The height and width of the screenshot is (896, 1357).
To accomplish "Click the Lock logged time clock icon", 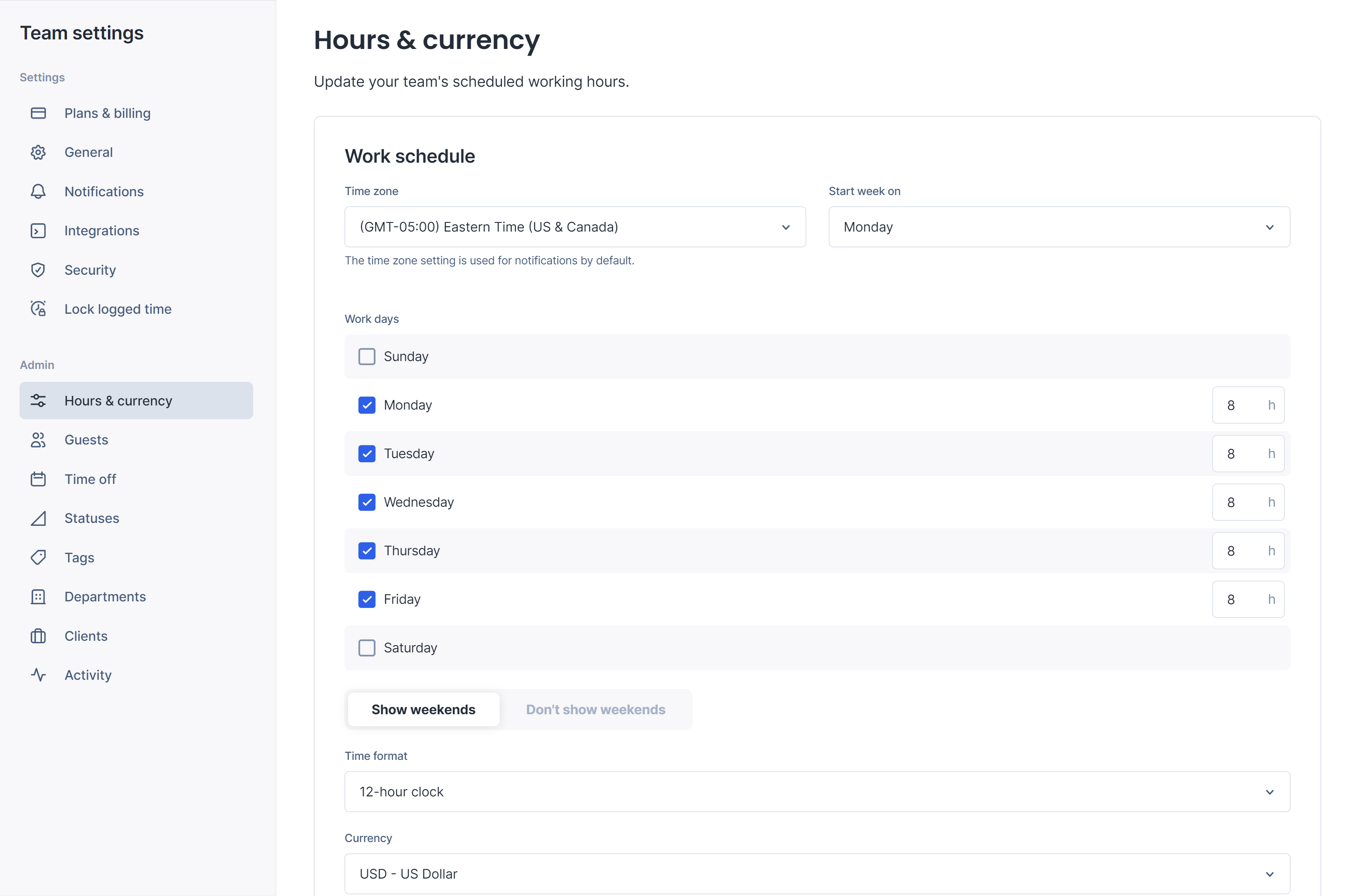I will pos(38,309).
